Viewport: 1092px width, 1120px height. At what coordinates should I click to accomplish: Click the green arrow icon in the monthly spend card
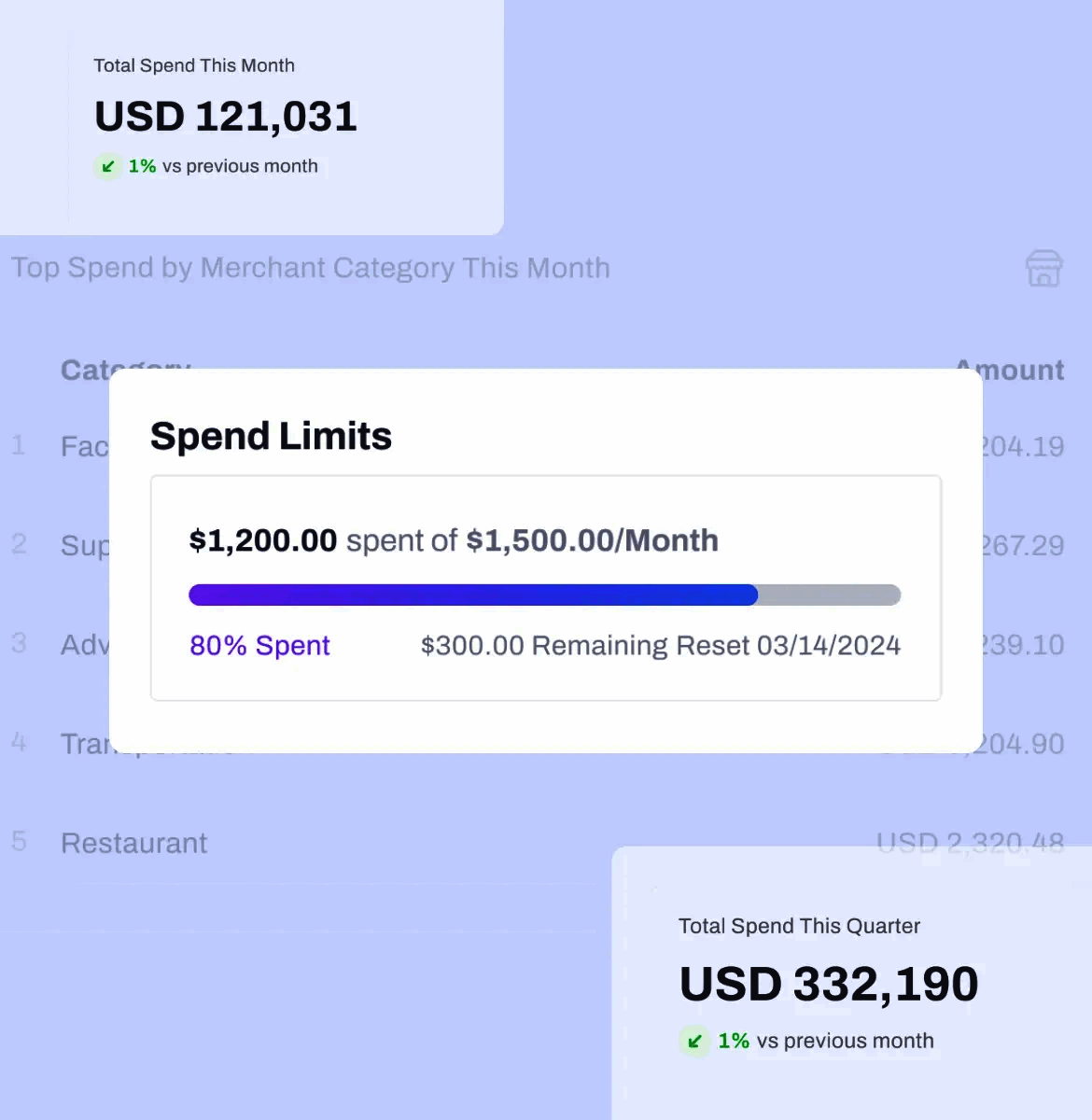(108, 167)
